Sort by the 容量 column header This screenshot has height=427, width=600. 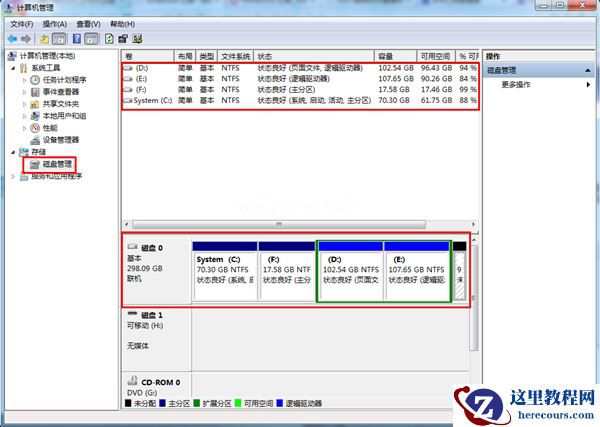pyautogui.click(x=395, y=56)
